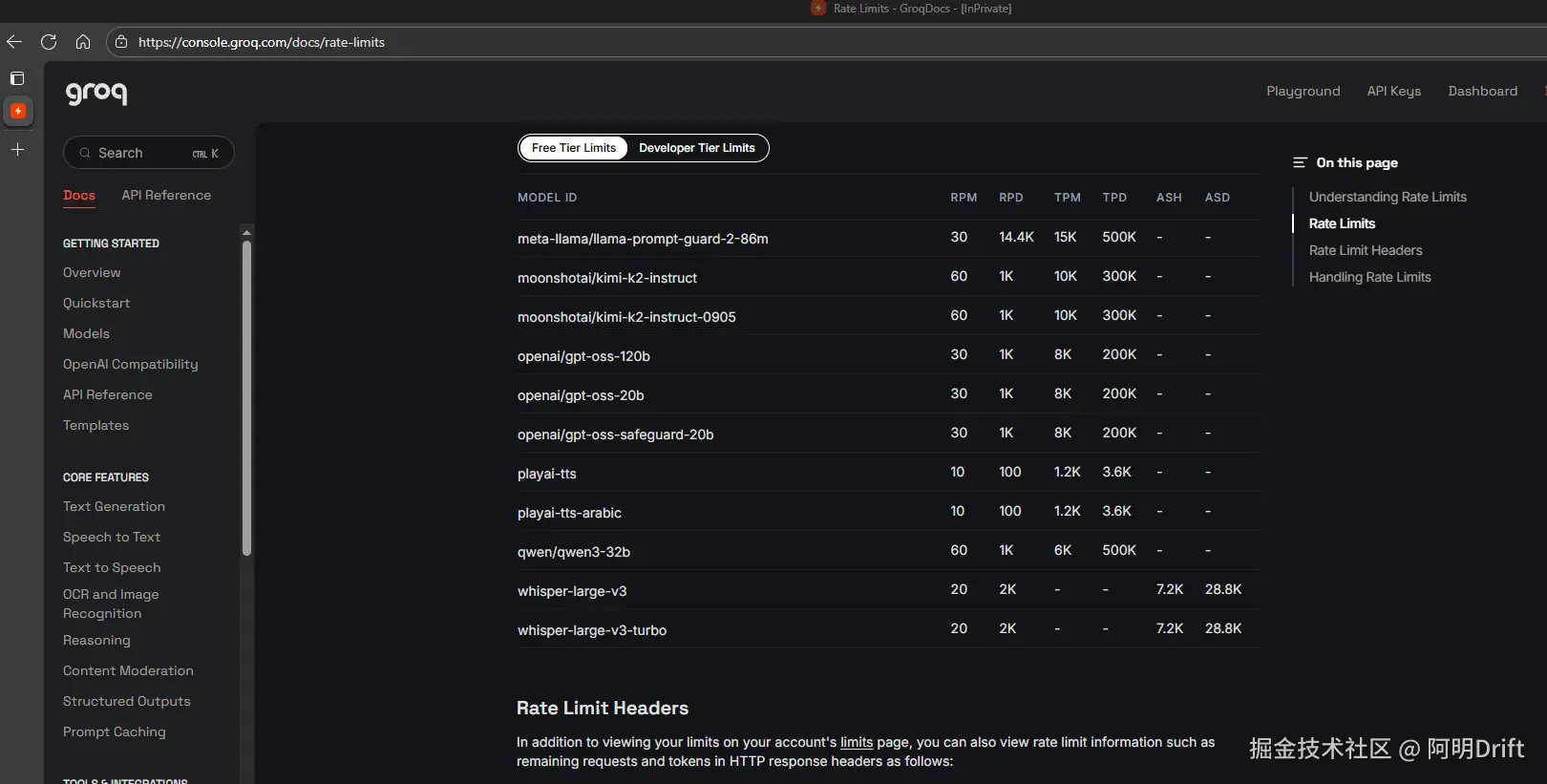Click the sidebar scroll up arrow
1547x784 pixels.
pyautogui.click(x=246, y=232)
